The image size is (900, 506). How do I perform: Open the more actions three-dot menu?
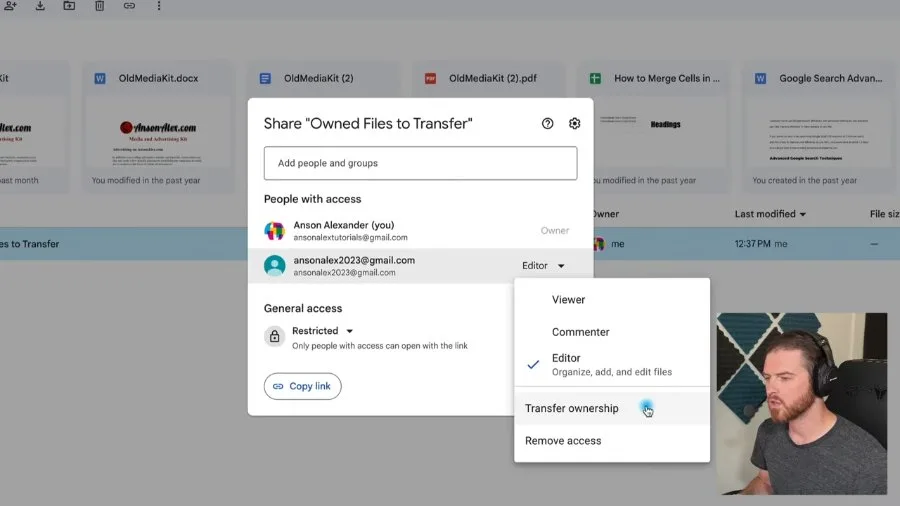[159, 6]
